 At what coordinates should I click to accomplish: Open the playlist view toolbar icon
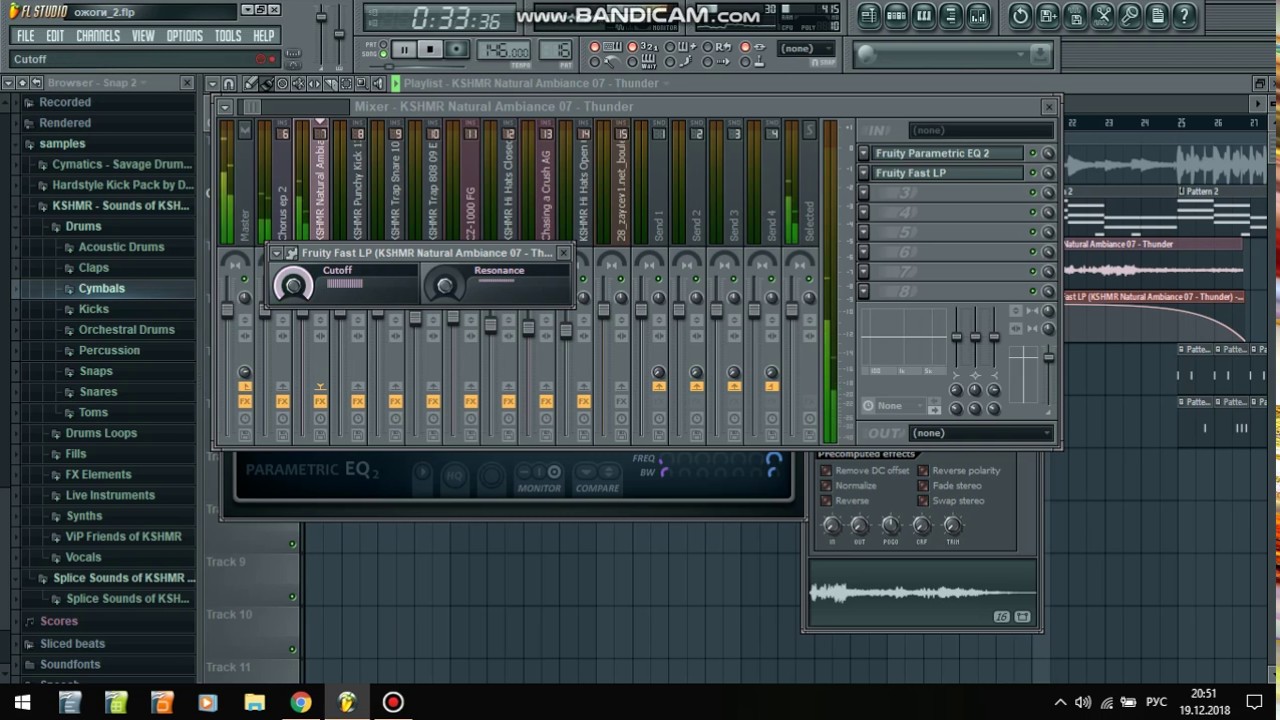point(869,16)
